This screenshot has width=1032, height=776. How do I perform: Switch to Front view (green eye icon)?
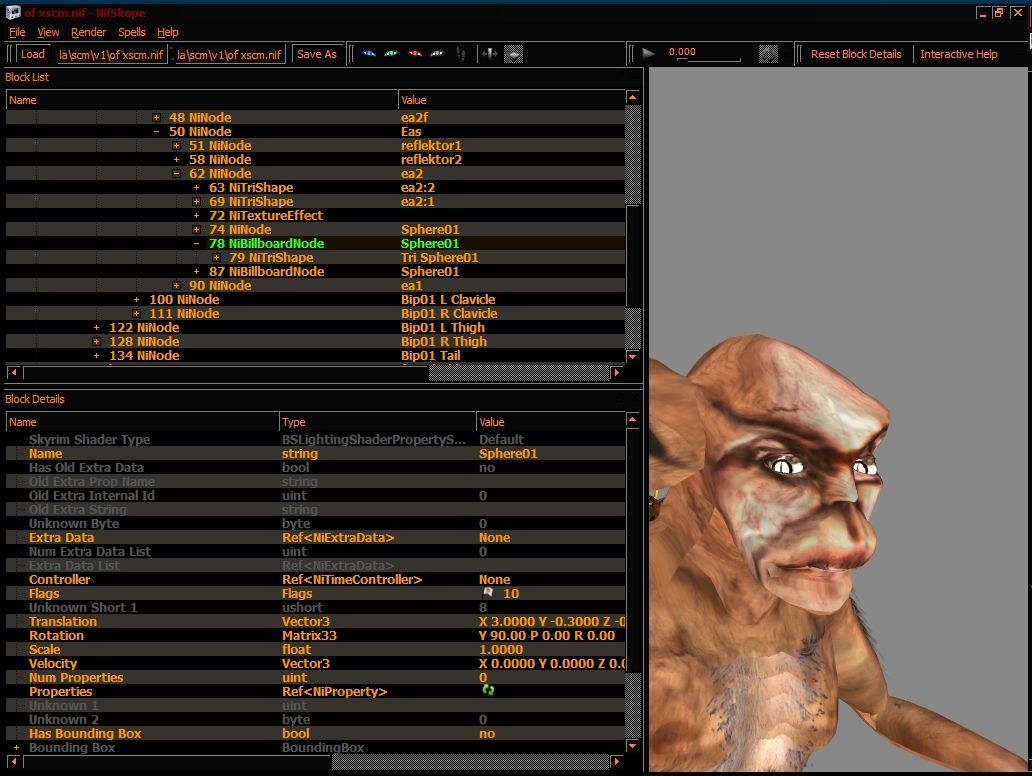click(x=392, y=54)
